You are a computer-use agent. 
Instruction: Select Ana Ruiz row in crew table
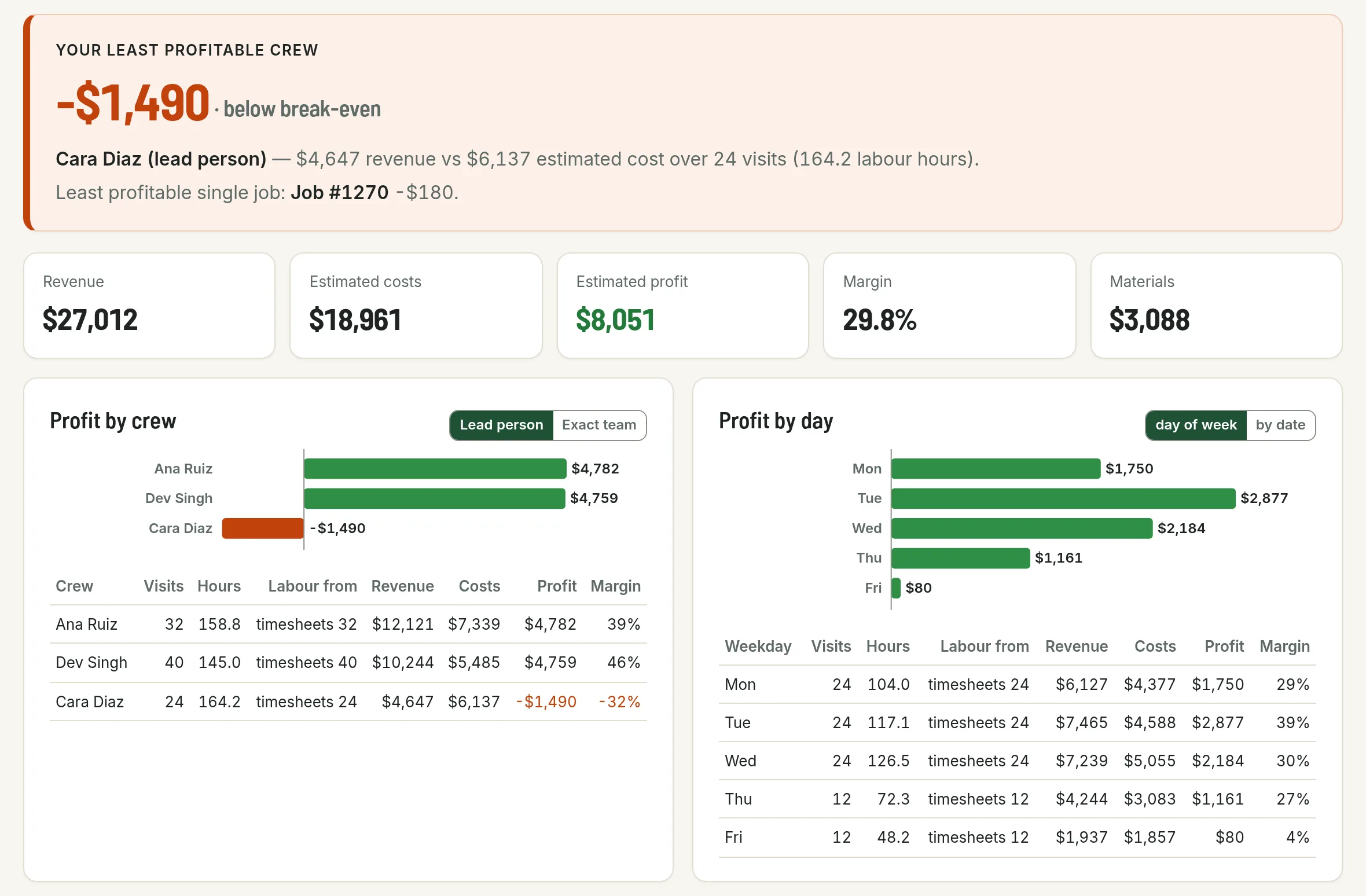click(348, 624)
